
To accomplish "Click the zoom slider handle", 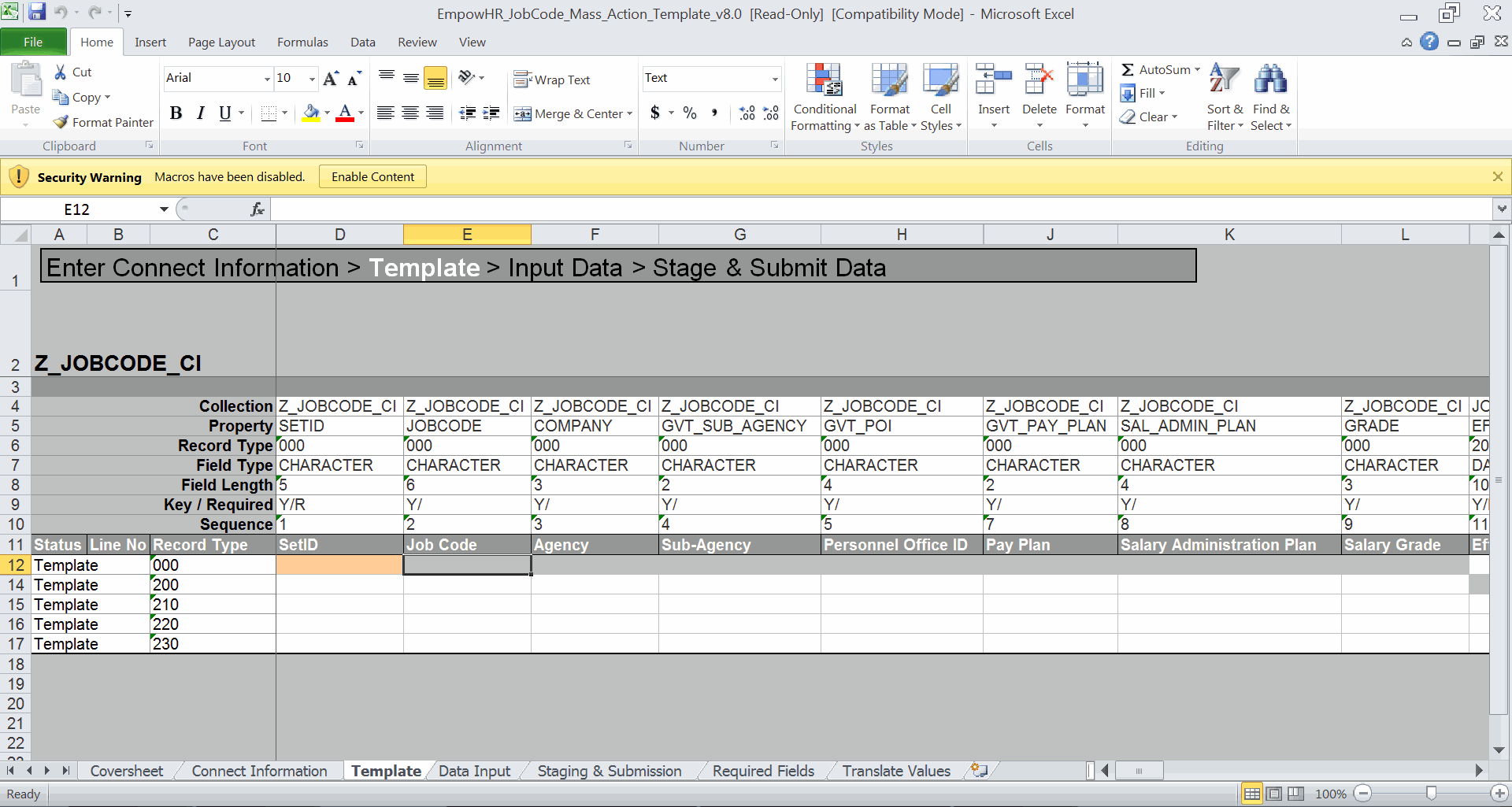I will point(1431,794).
